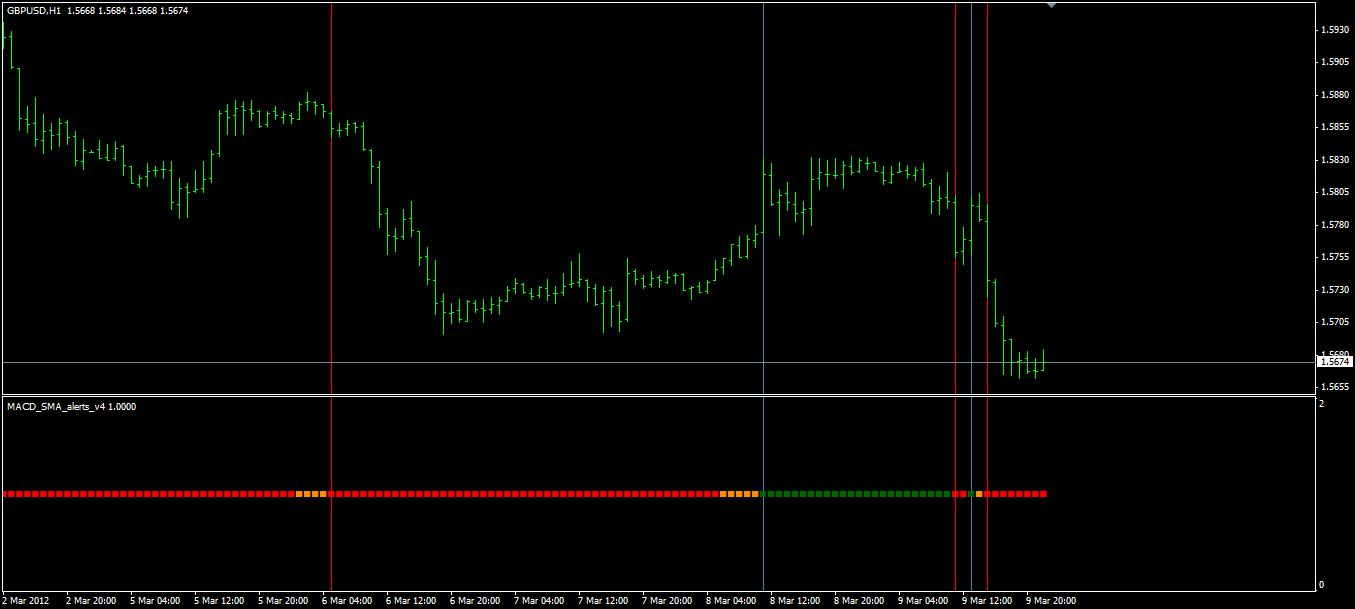The image size is (1355, 609).
Task: Click the 1.5780 price scale label
Action: (1335, 225)
